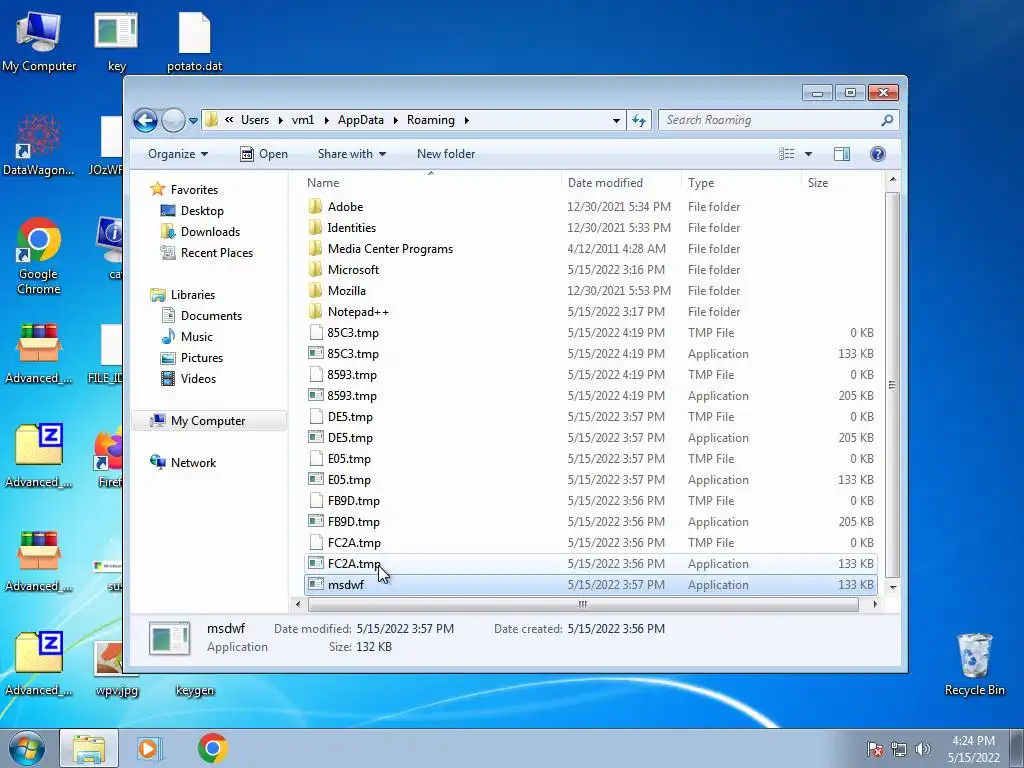Change view with the view icon
Screen dimensions: 1024x768
point(787,154)
